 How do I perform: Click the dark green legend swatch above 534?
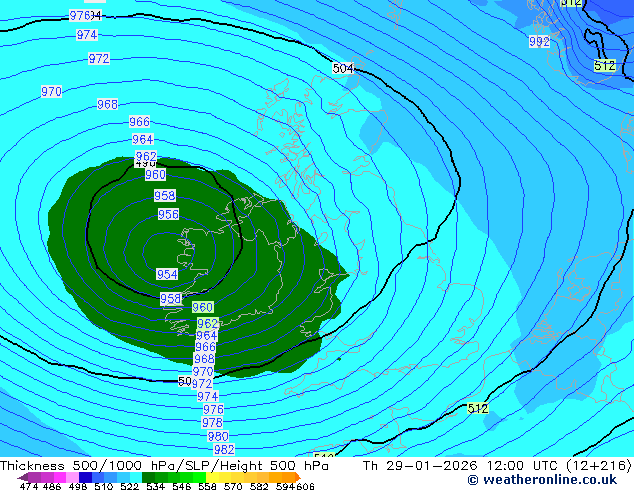click(146, 477)
